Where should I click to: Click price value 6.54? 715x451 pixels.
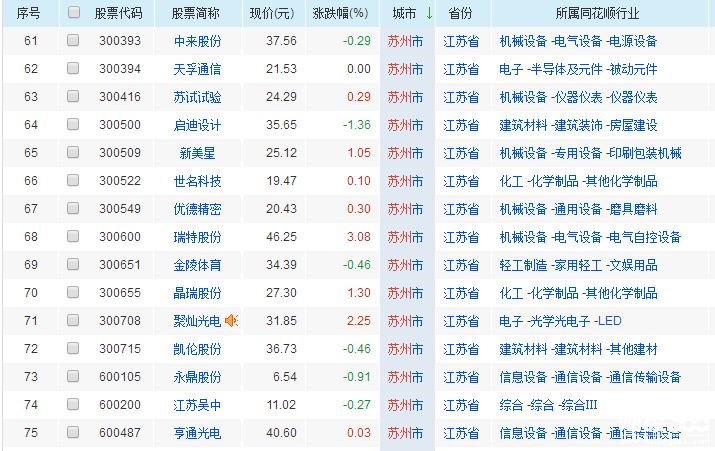point(285,377)
